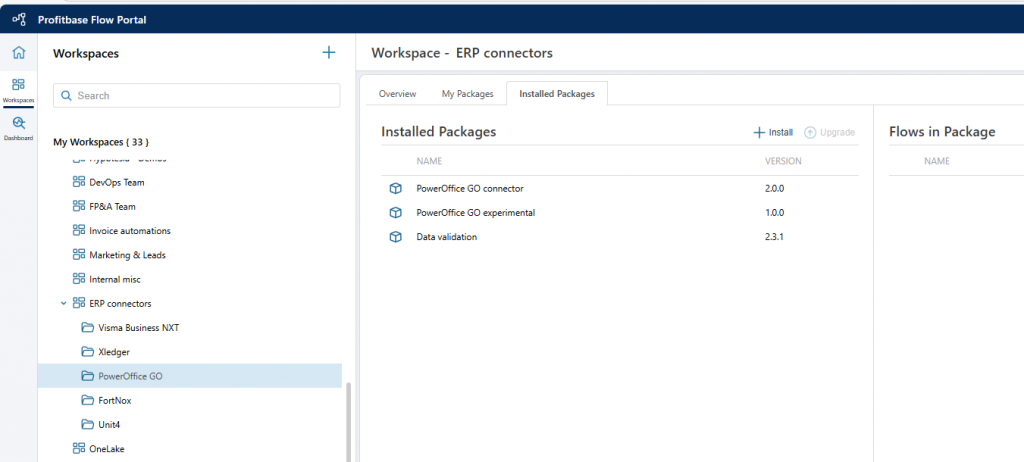Click package icon for PowerOffice GO connector
Image resolution: width=1024 pixels, height=462 pixels.
coord(395,188)
